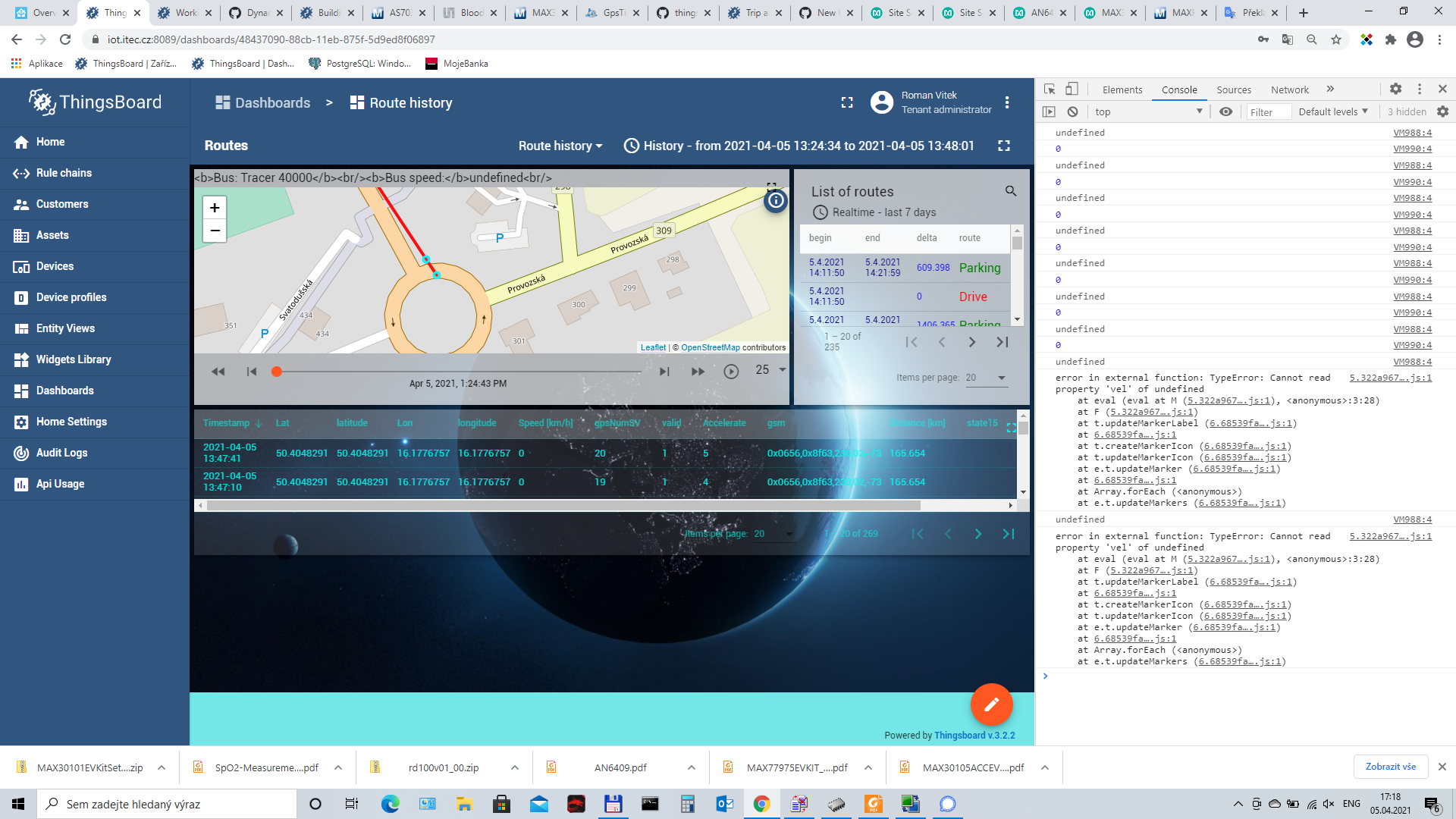Jump to start of route playback
Viewport: 1456px width, 819px height.
click(x=252, y=372)
